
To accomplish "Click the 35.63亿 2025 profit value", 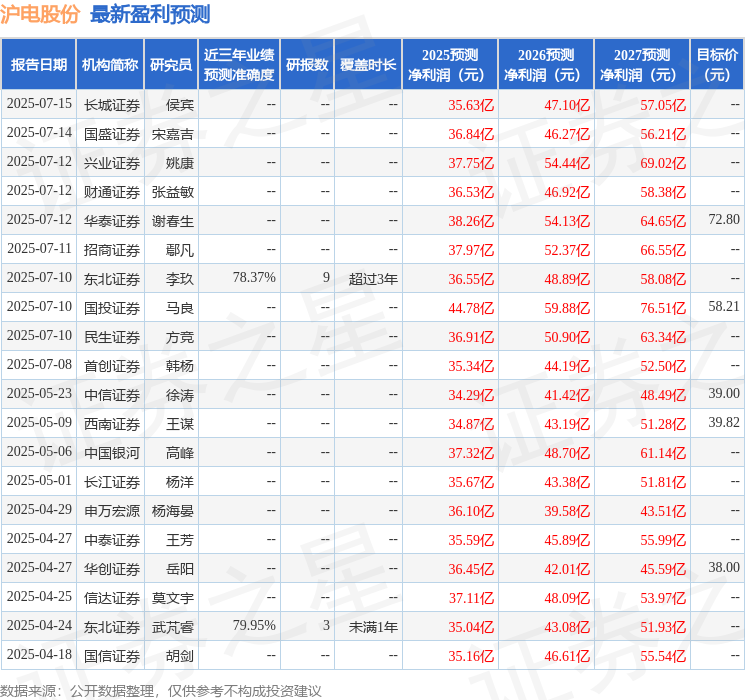I will tap(471, 105).
